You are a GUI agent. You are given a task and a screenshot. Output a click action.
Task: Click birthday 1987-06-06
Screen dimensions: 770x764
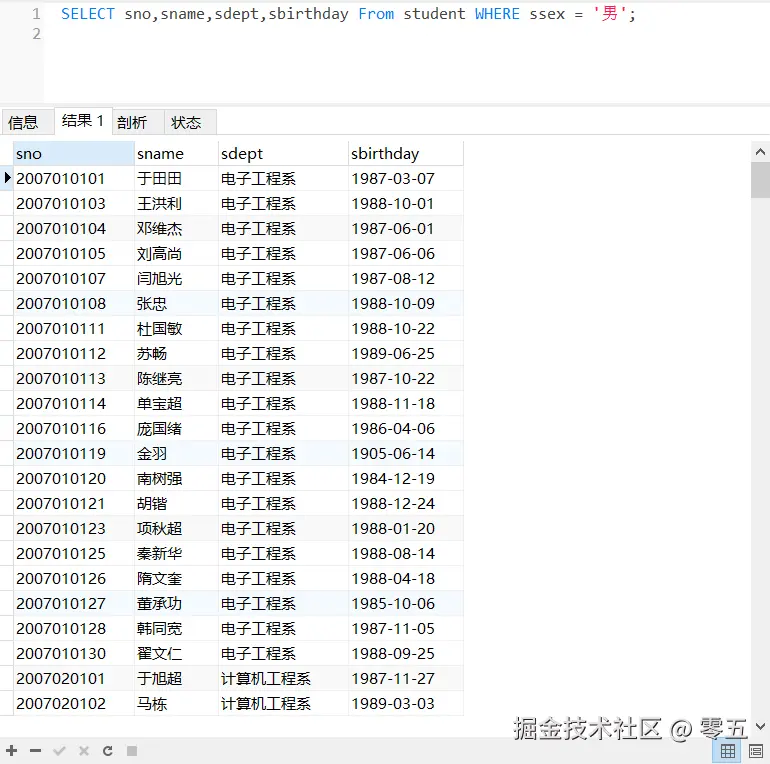pyautogui.click(x=406, y=253)
